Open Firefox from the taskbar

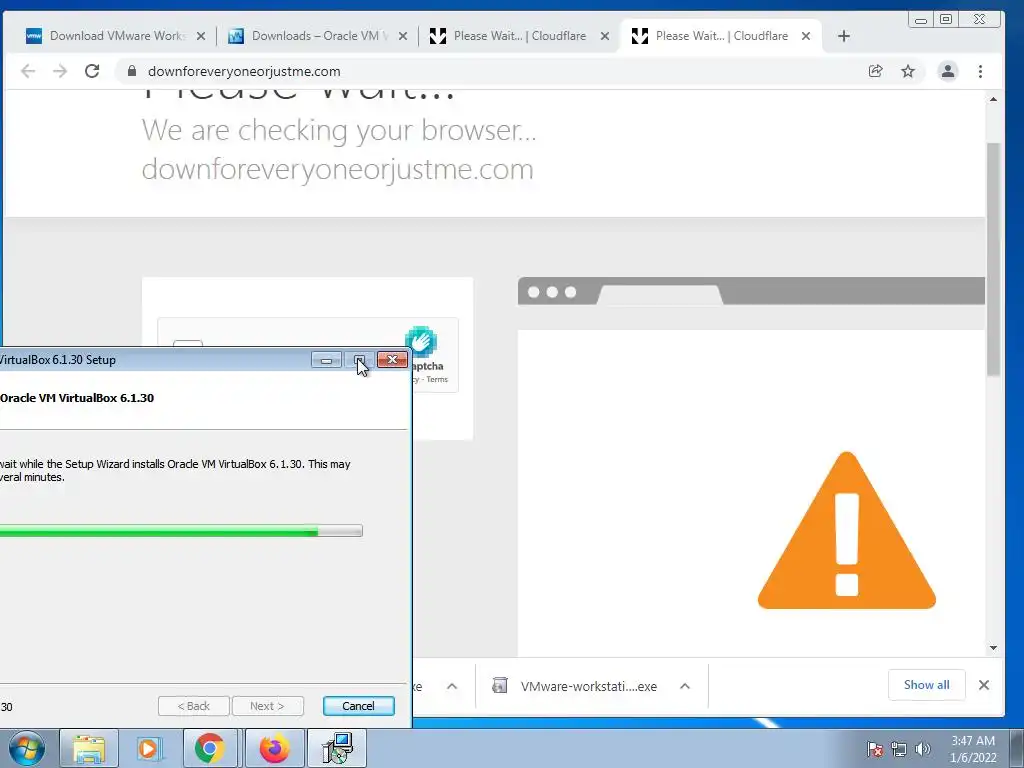(274, 748)
